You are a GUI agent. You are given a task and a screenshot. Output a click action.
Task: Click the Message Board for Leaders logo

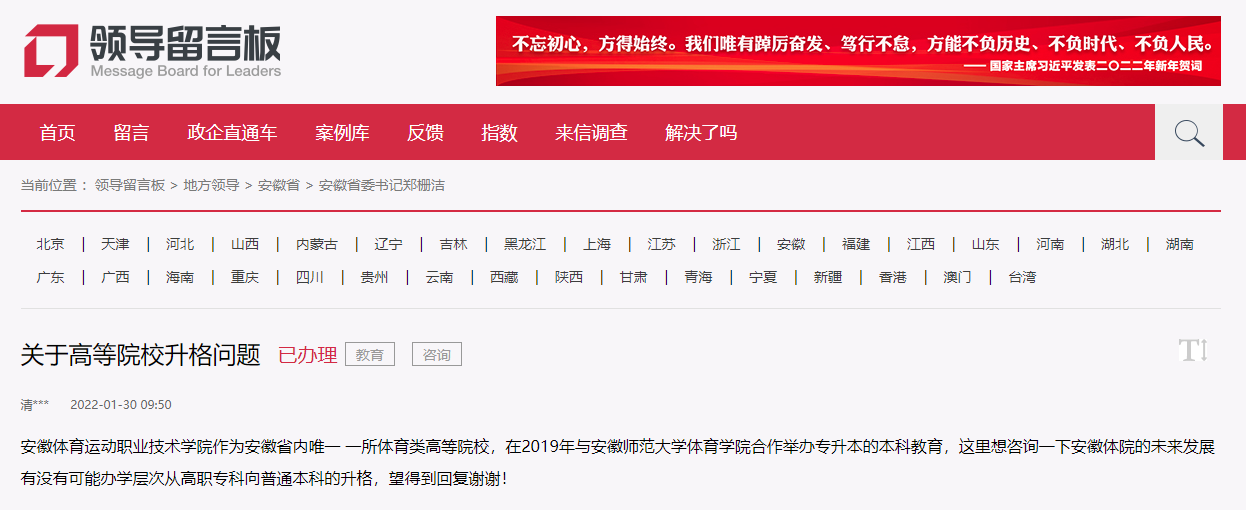pyautogui.click(x=153, y=50)
